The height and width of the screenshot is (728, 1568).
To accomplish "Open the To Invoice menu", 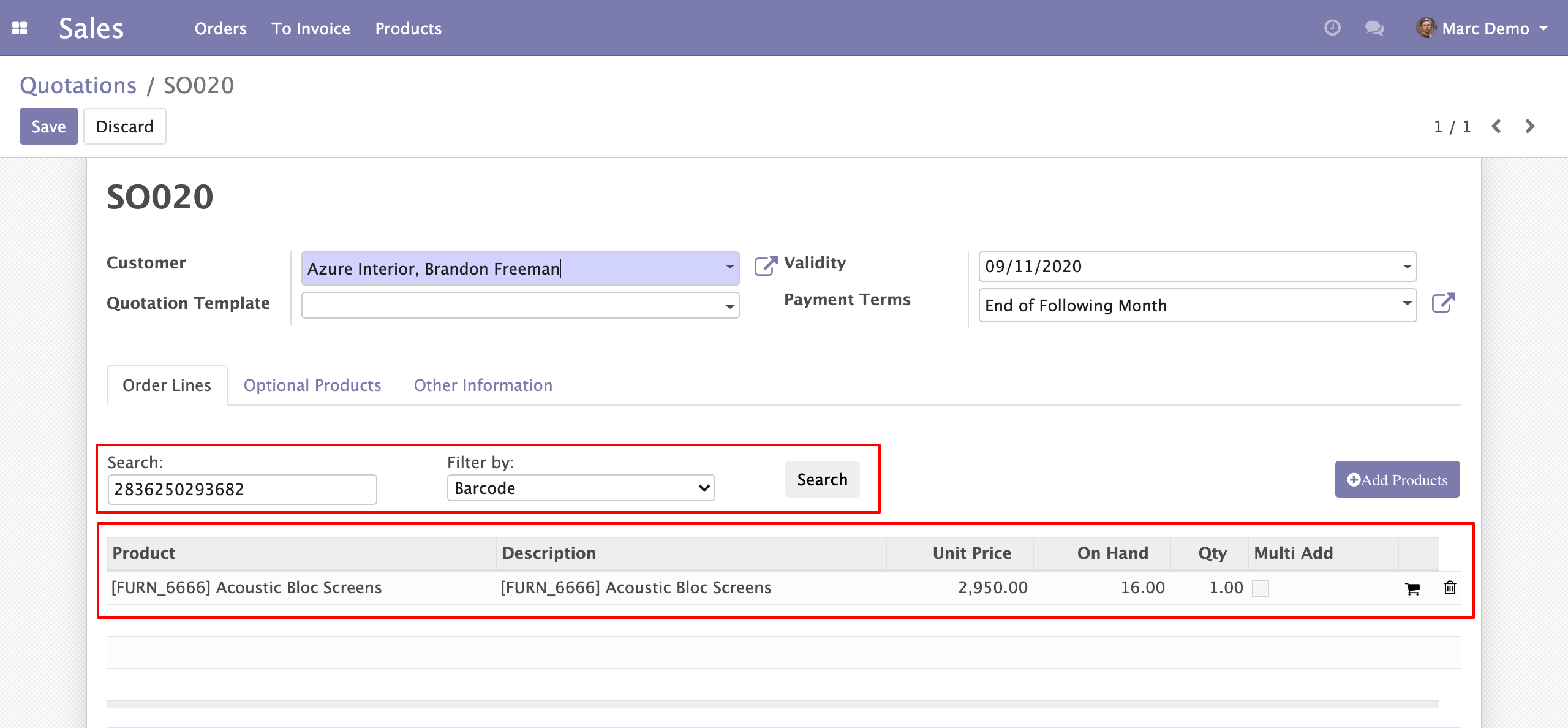I will pyautogui.click(x=311, y=29).
